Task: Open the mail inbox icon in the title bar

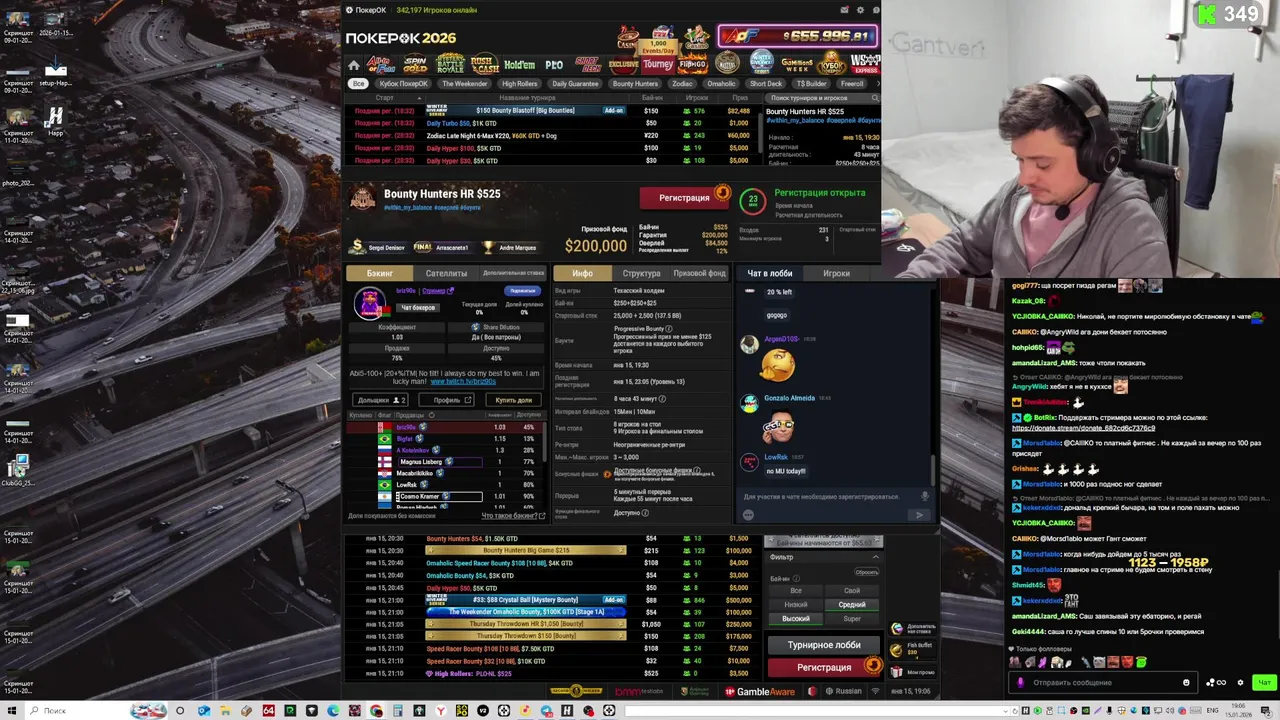Action: click(x=845, y=10)
